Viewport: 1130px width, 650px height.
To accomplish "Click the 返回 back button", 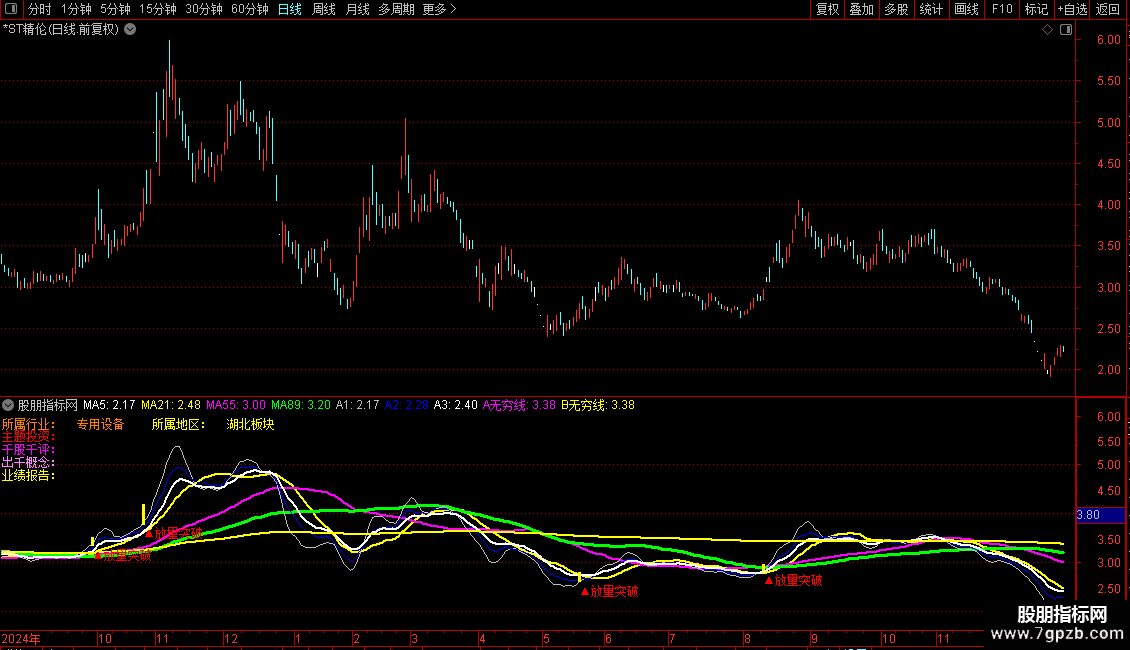I will pos(1108,9).
